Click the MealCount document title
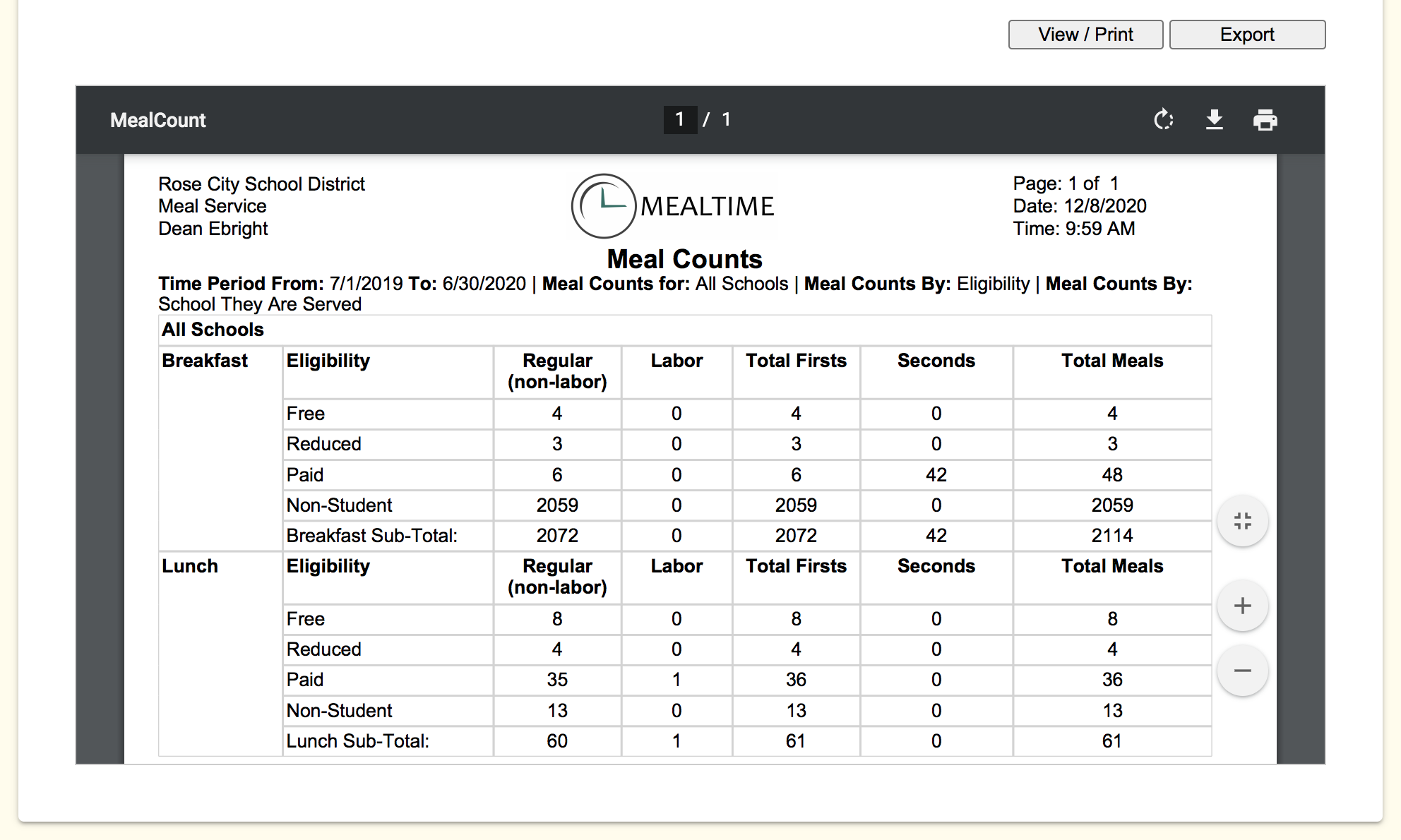The height and width of the screenshot is (840, 1401). tap(158, 120)
